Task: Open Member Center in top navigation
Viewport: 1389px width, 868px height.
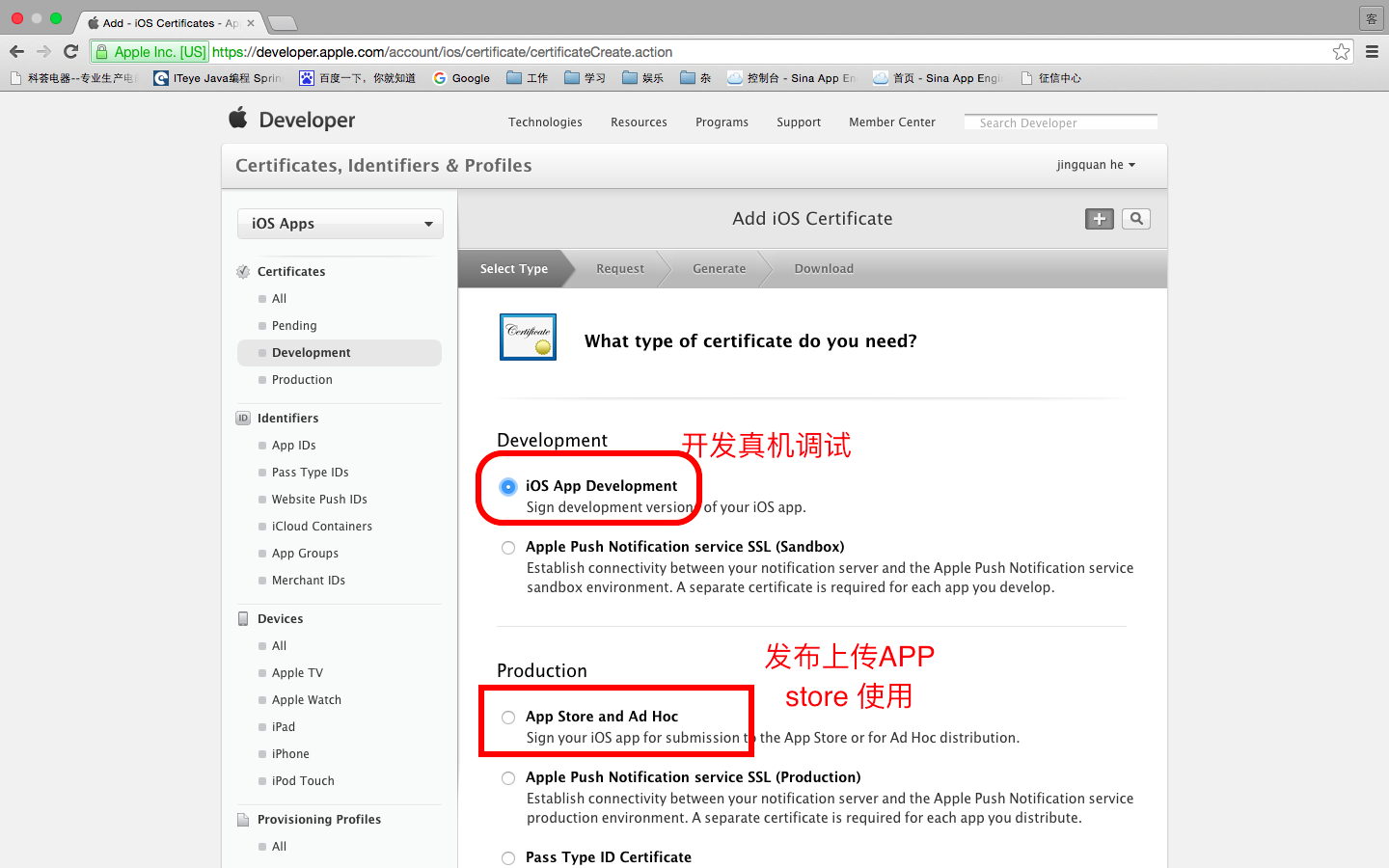Action: (x=892, y=122)
